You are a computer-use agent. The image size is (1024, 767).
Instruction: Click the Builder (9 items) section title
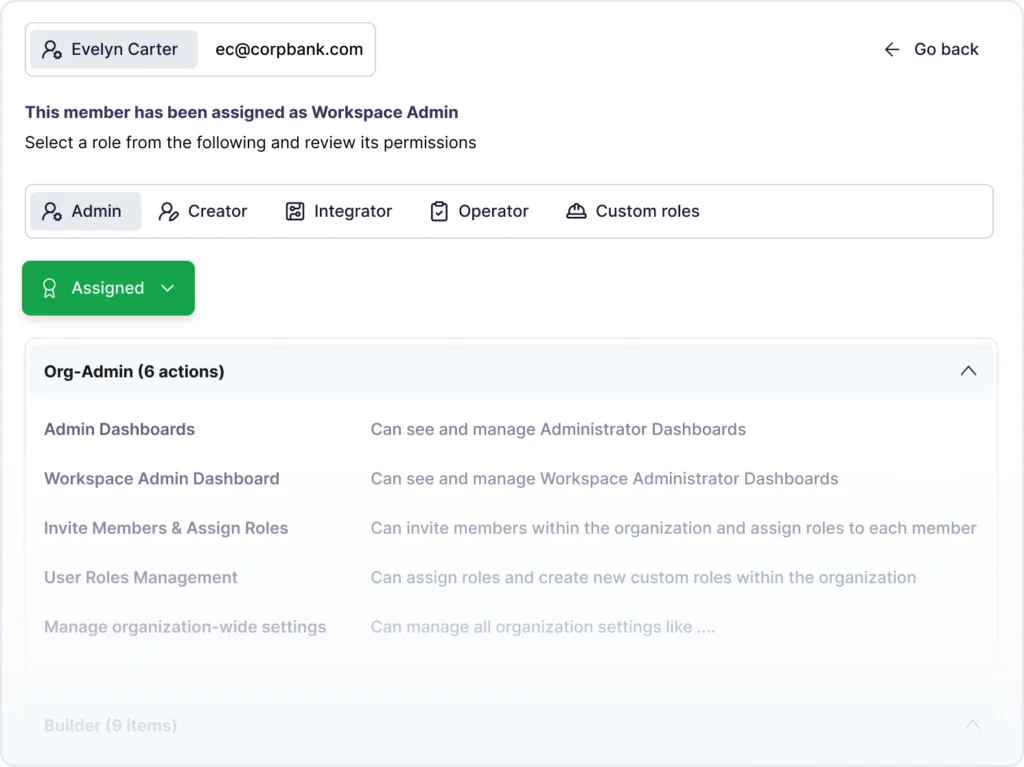[110, 725]
